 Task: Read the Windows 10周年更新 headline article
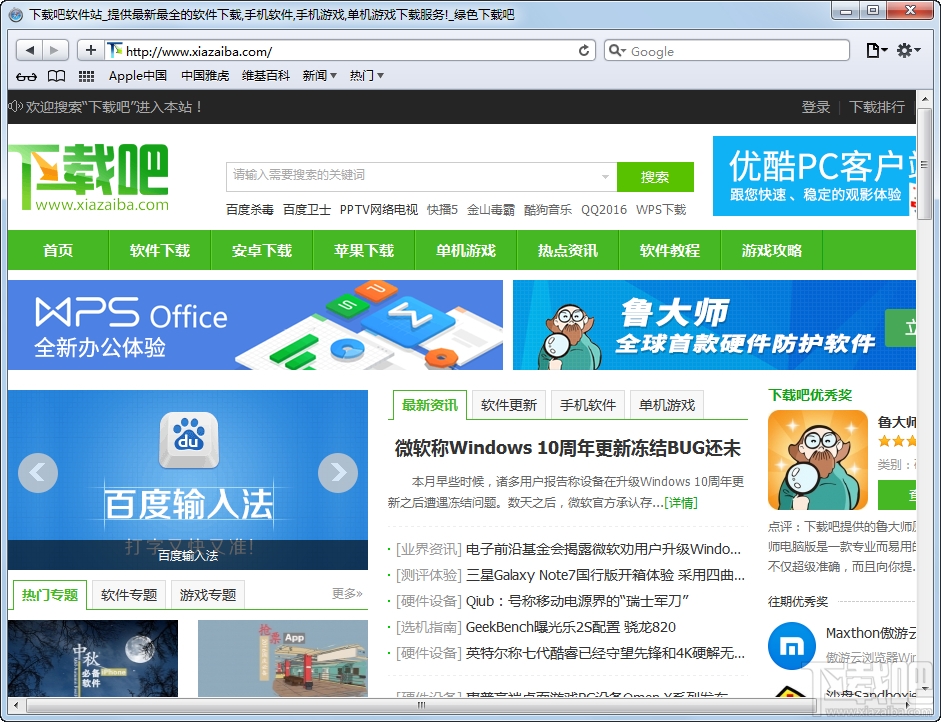(x=568, y=448)
